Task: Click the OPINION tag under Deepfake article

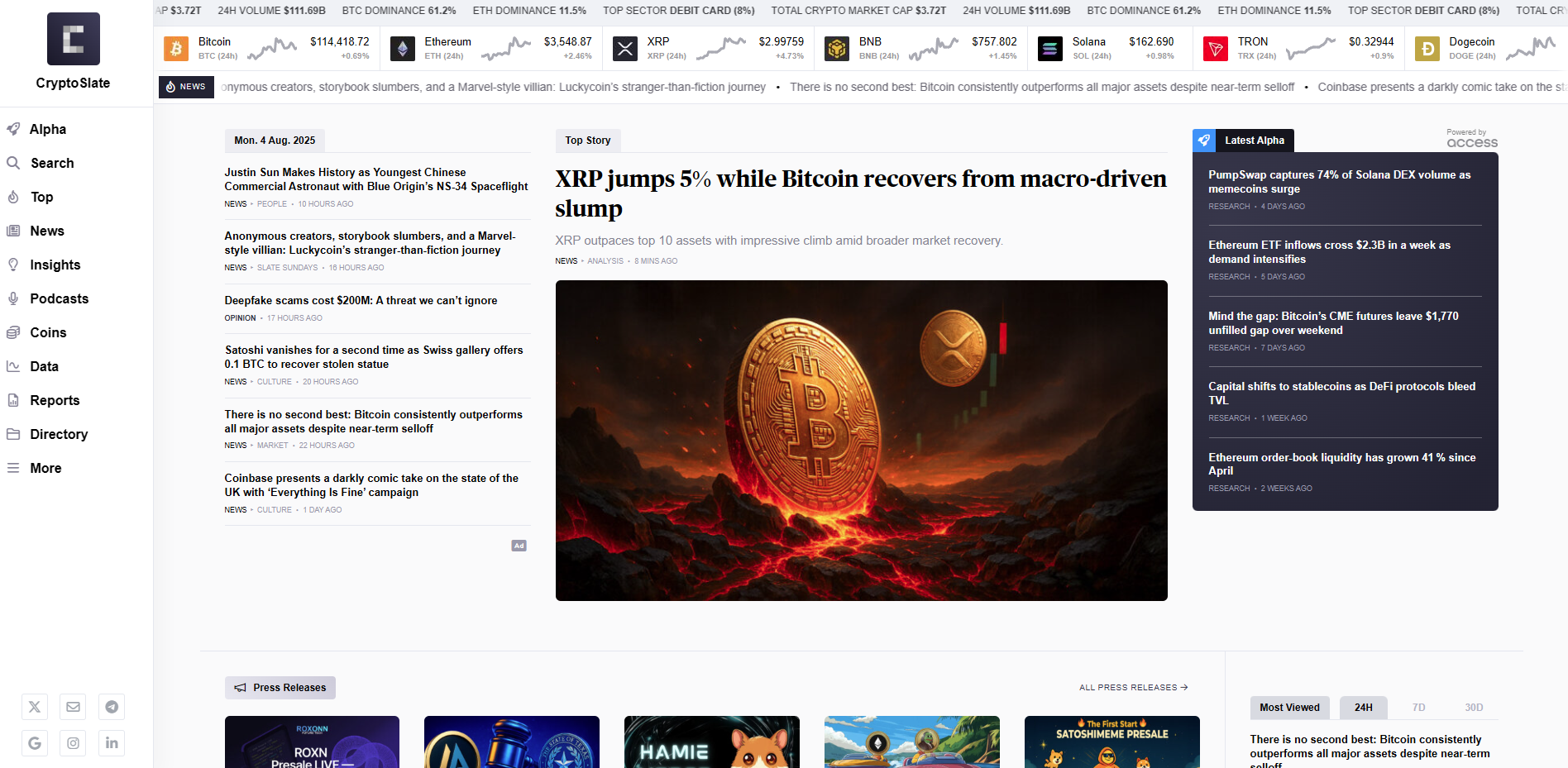Action: pos(241,318)
